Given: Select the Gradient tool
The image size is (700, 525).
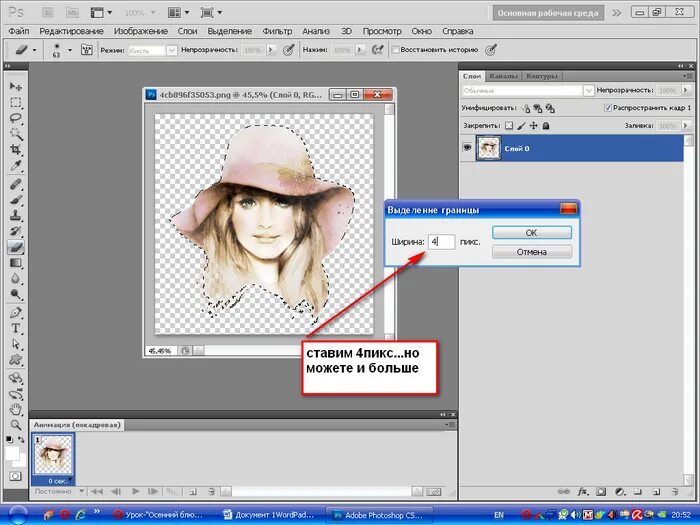Looking at the screenshot, I should pyautogui.click(x=16, y=263).
